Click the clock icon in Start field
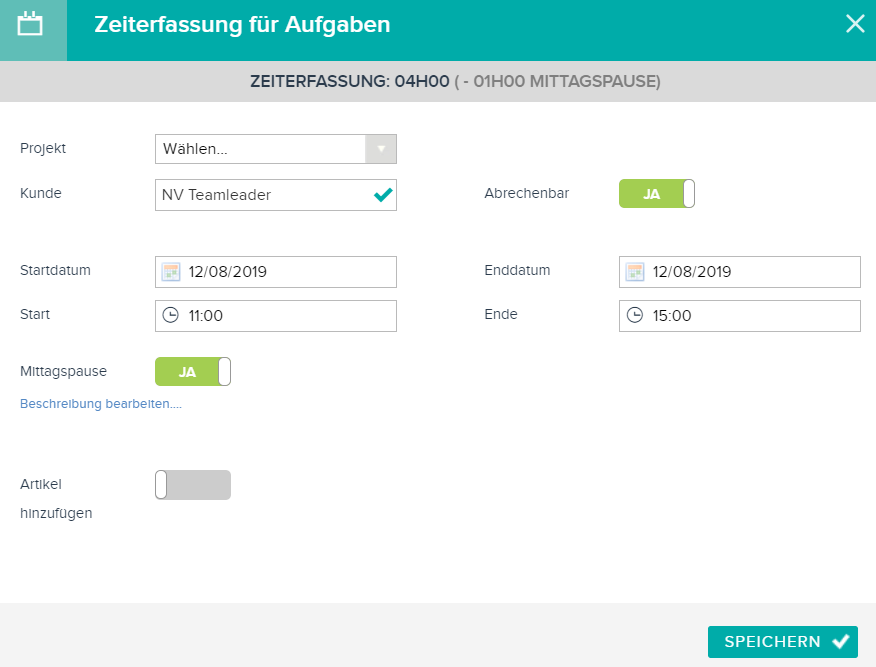 [170, 315]
